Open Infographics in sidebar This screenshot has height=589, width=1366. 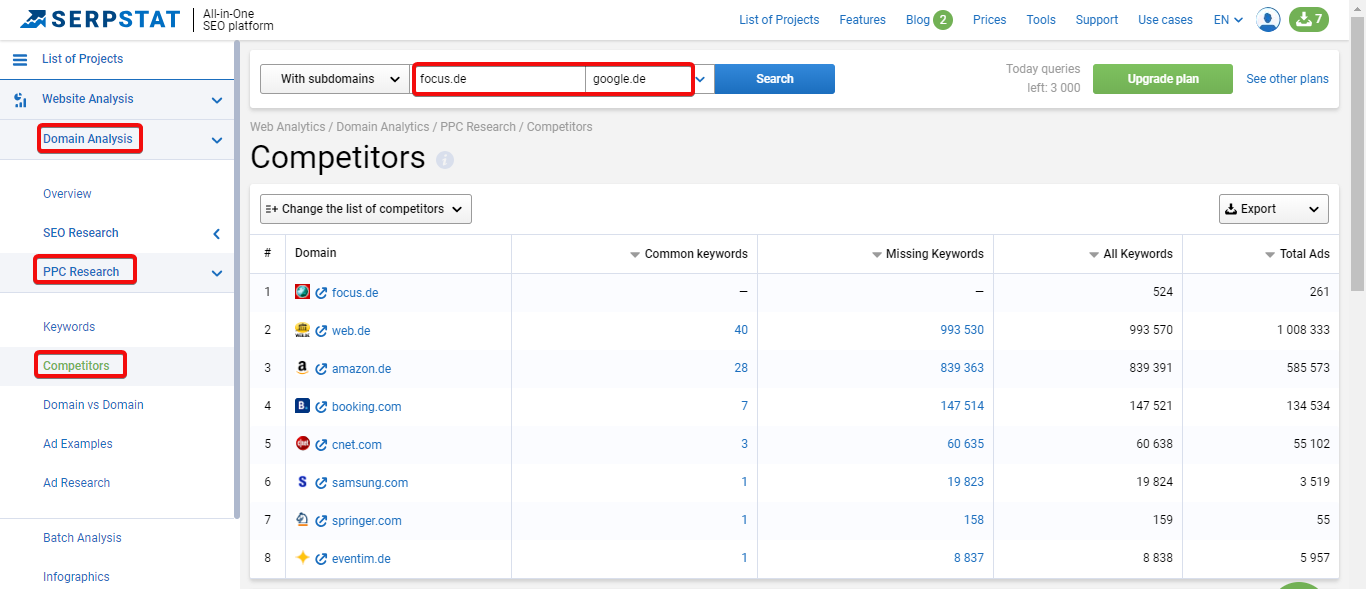[x=76, y=577]
